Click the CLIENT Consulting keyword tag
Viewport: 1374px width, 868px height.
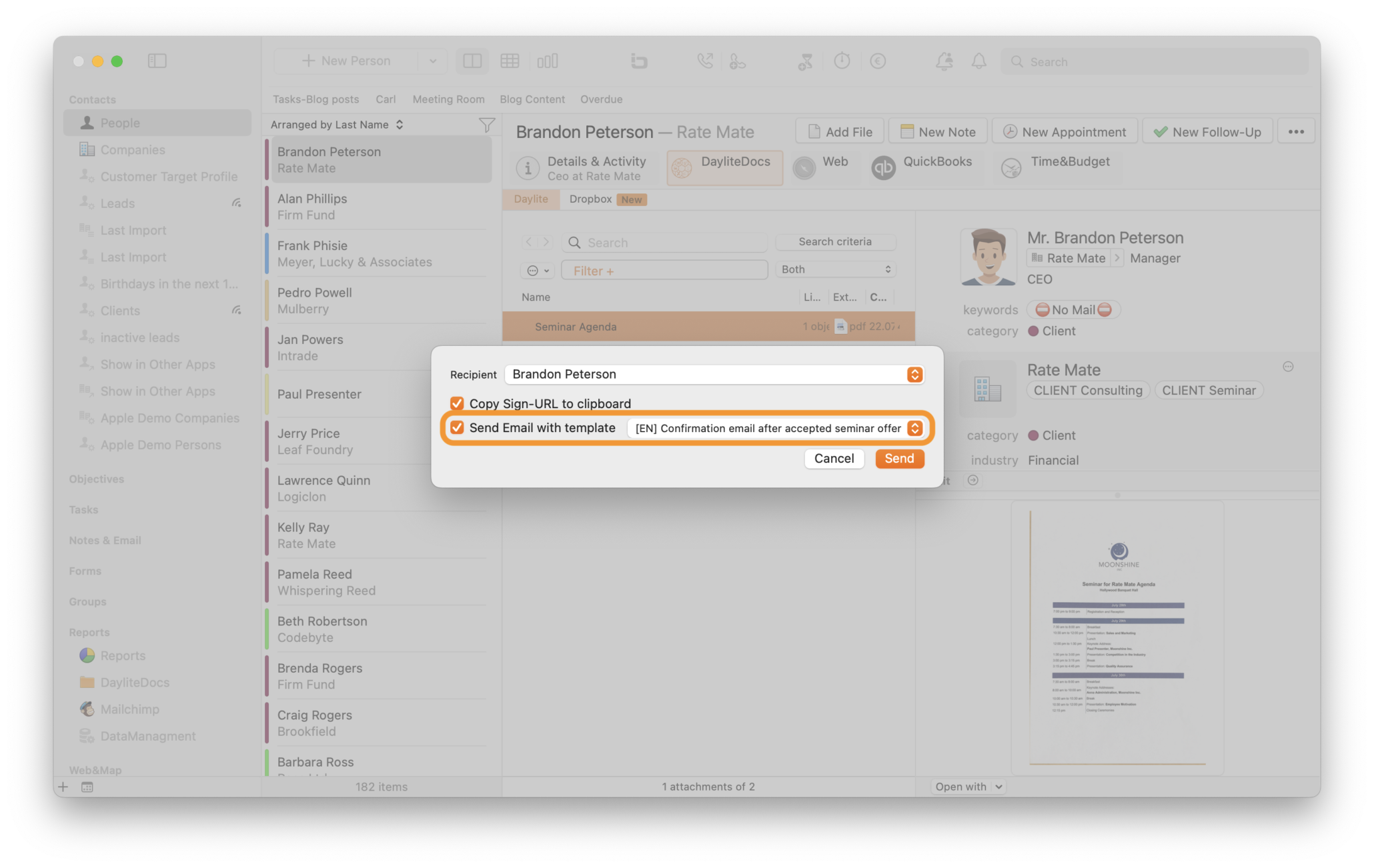pyautogui.click(x=1088, y=391)
